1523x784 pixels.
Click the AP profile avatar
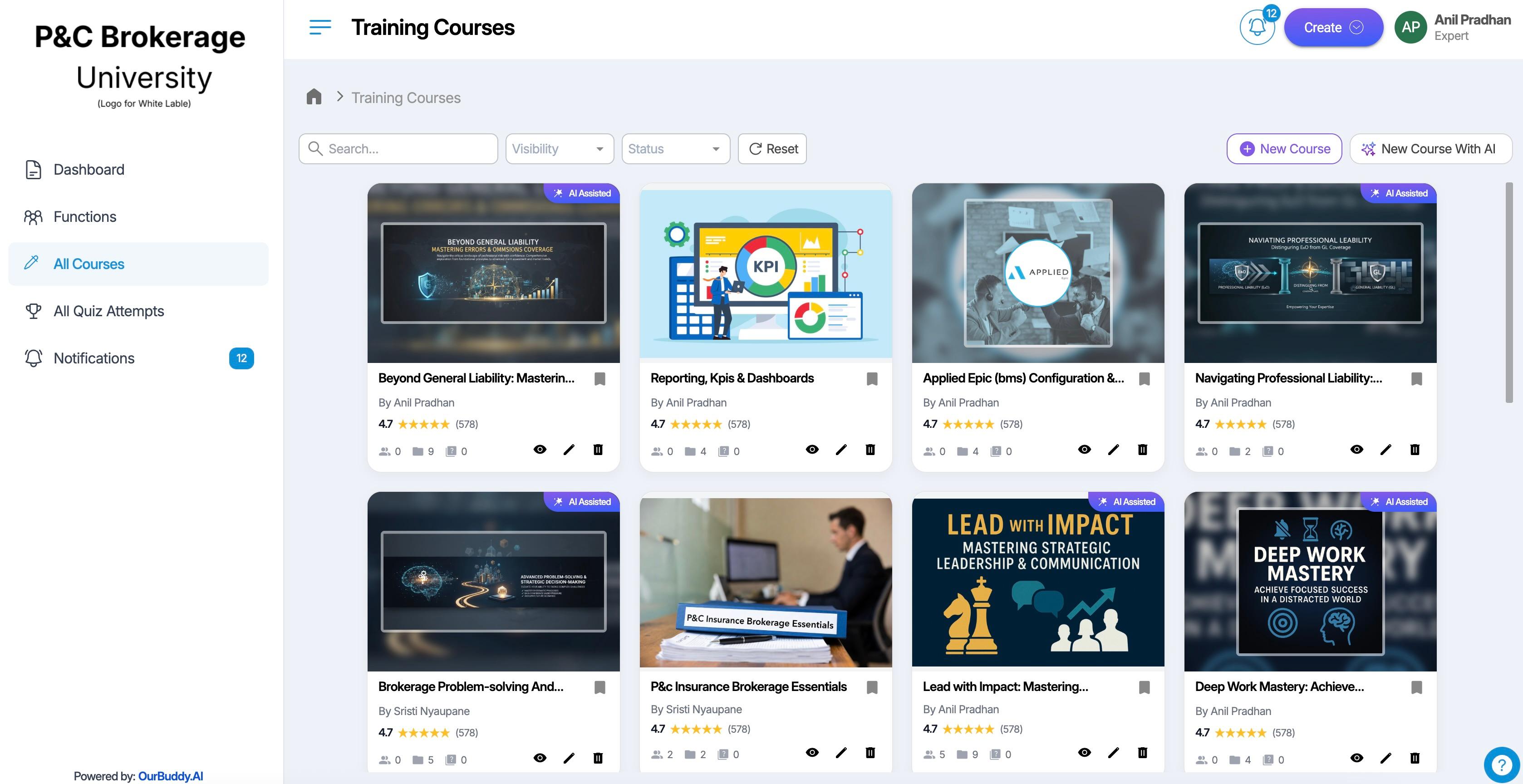(1410, 27)
